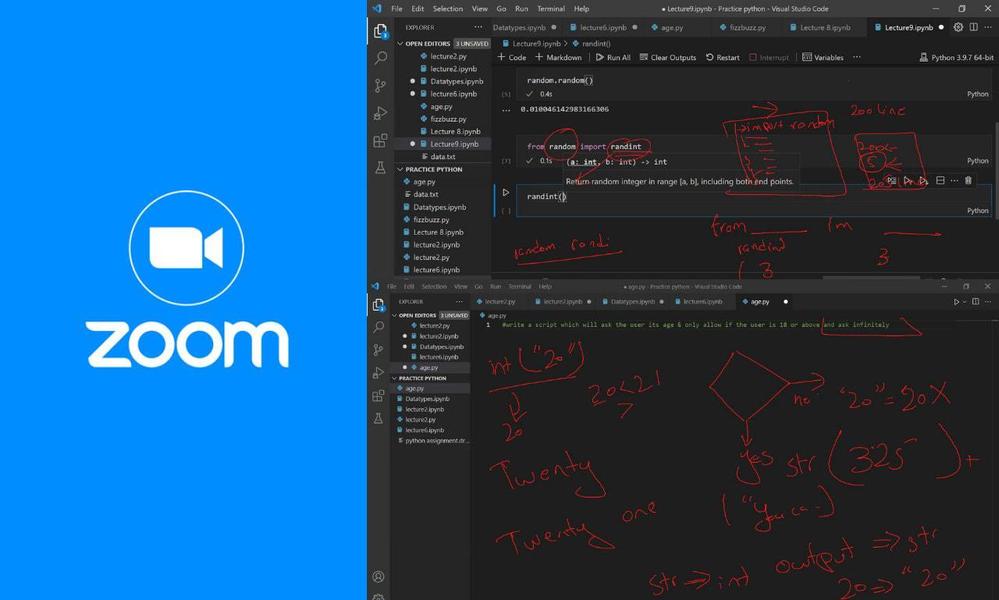Open Explorer more actions in Lecture9 window
The image size is (999, 600).
pos(478,27)
